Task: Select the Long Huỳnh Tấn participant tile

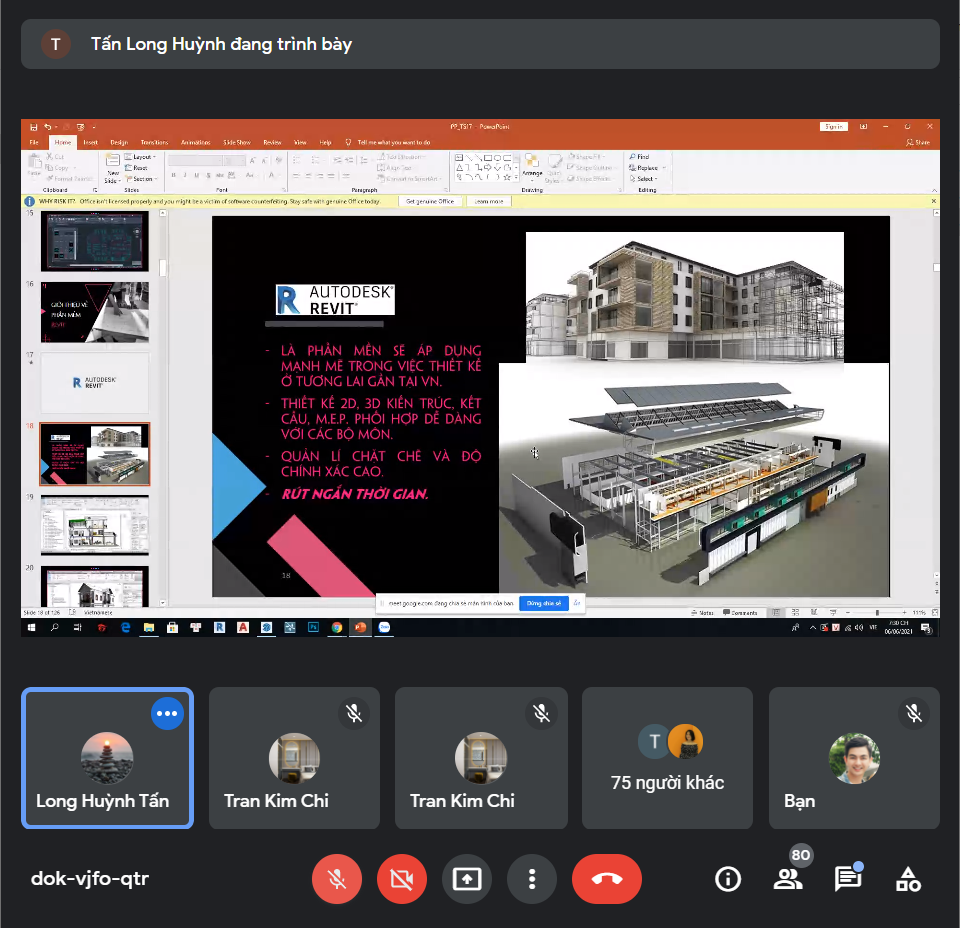Action: pos(108,758)
